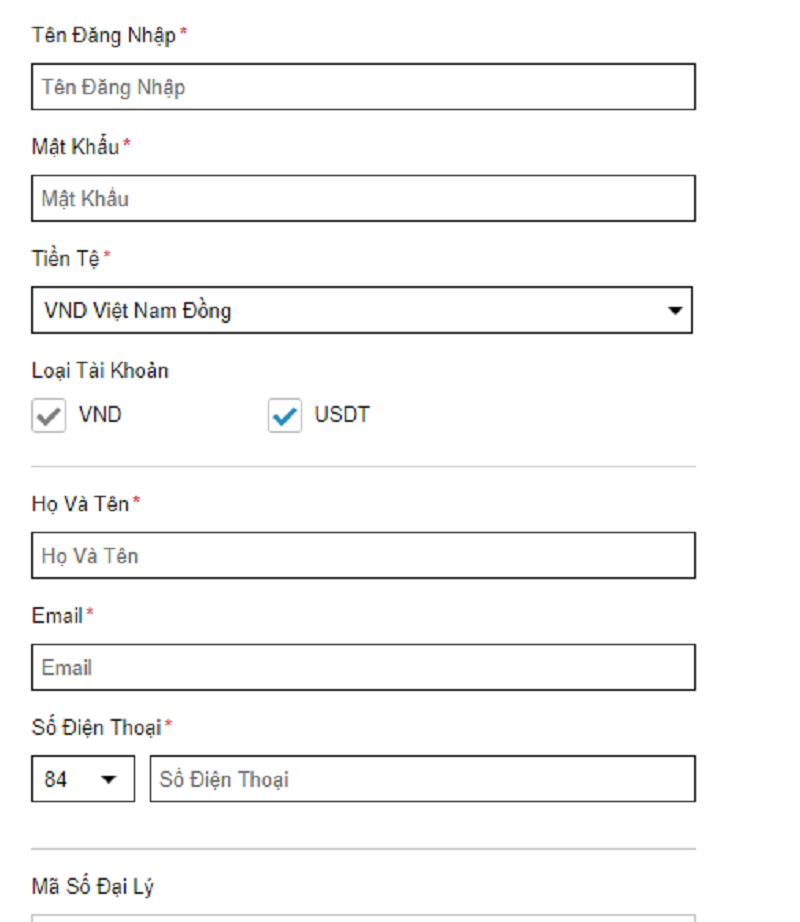800x922 pixels.
Task: Click the Họ Và Tên input field
Action: point(363,555)
